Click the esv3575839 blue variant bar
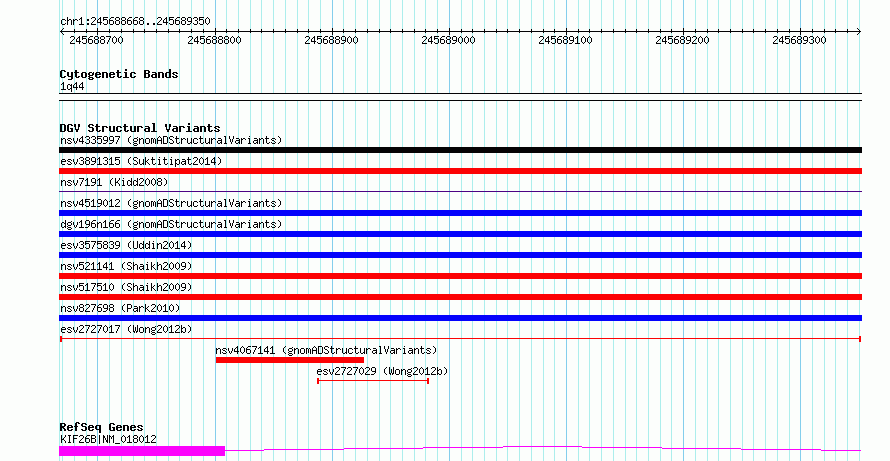This screenshot has width=890, height=461. (x=460, y=255)
